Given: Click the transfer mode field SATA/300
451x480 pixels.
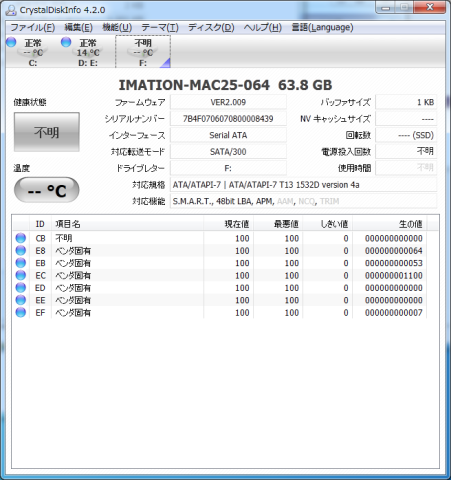Looking at the screenshot, I should point(228,152).
